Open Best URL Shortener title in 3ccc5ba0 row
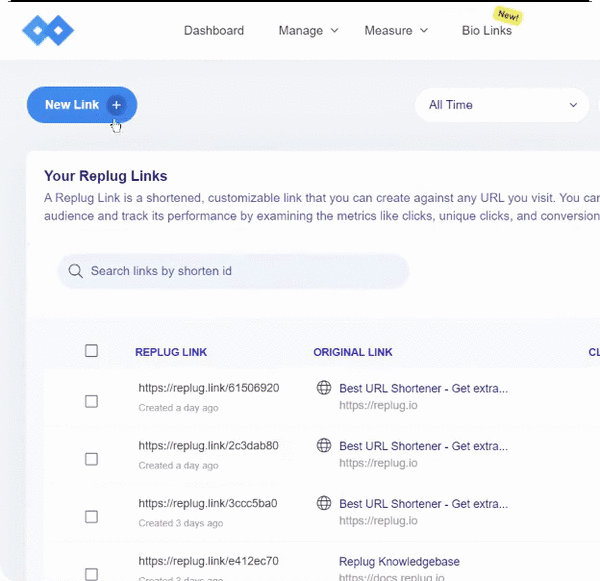The width and height of the screenshot is (600, 581). [424, 504]
